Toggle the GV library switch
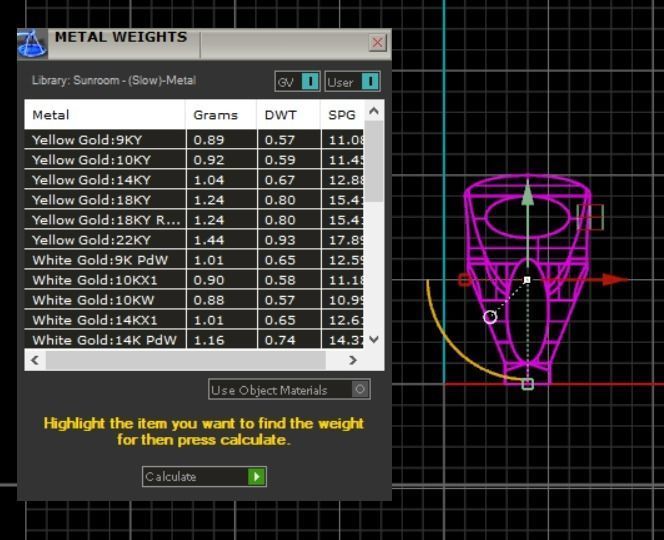Viewport: 664px width, 540px height. point(297,81)
